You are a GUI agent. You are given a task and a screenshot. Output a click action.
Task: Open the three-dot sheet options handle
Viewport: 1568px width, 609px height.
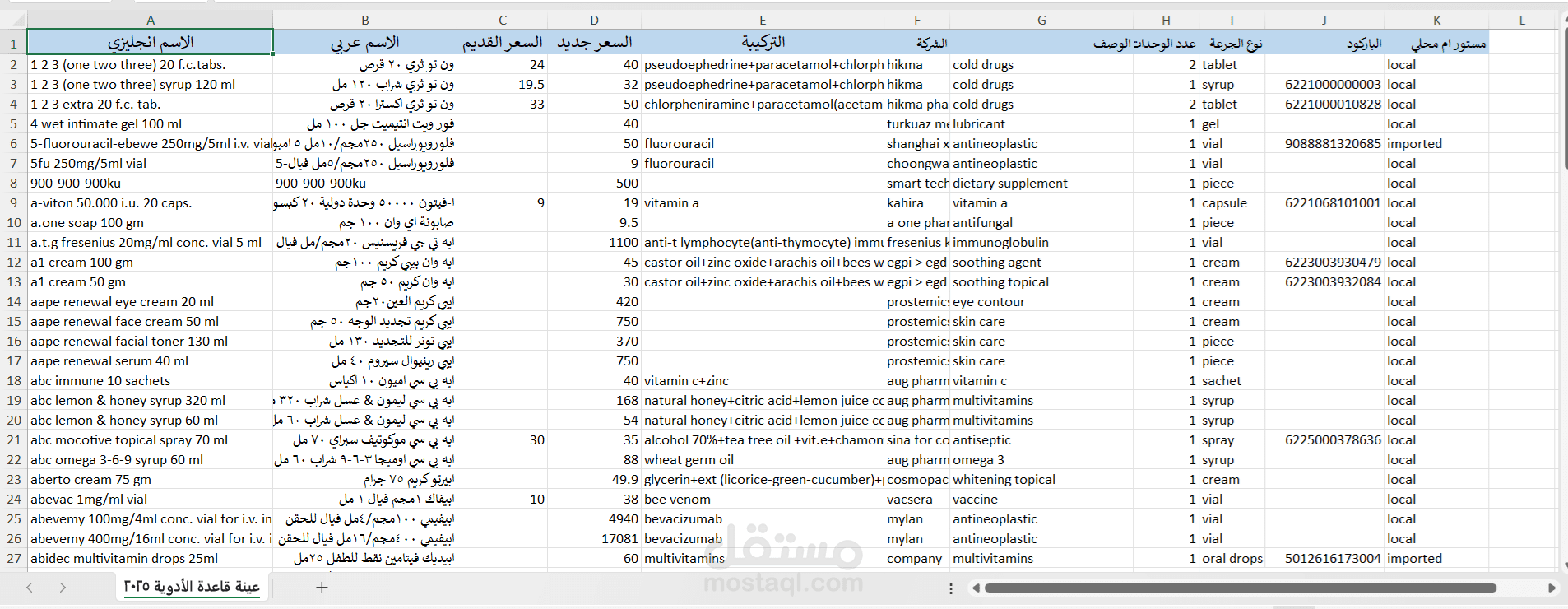(951, 588)
